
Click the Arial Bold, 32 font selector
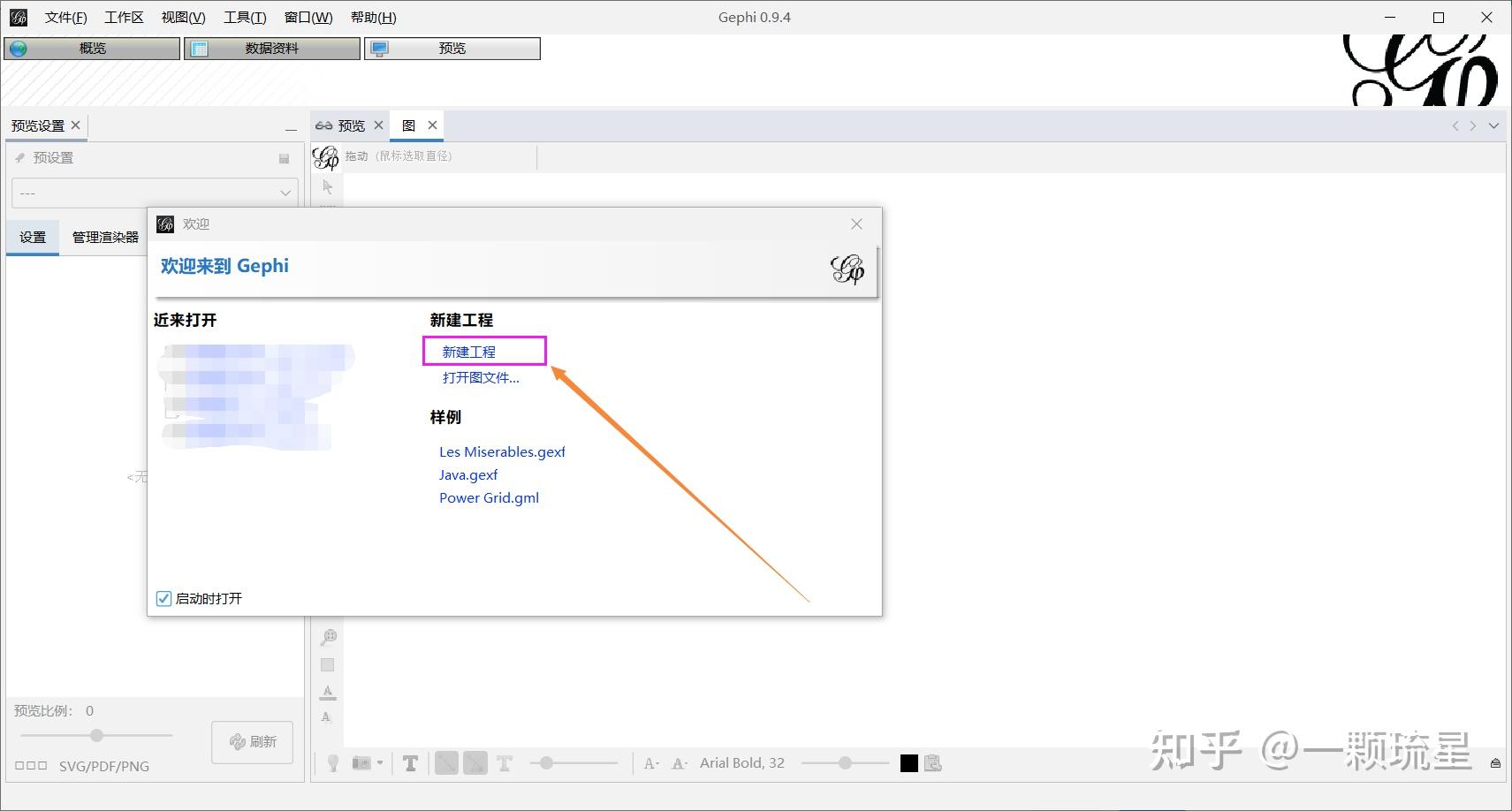click(x=742, y=763)
